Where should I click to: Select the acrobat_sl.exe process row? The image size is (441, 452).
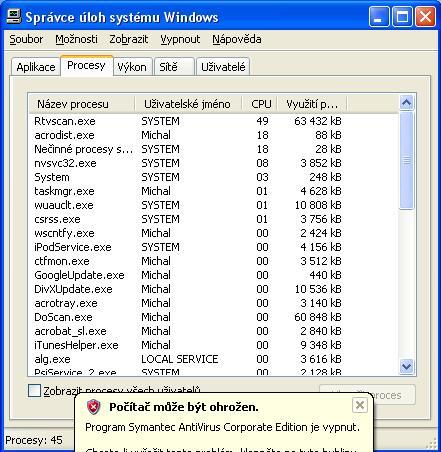[x=213, y=331]
